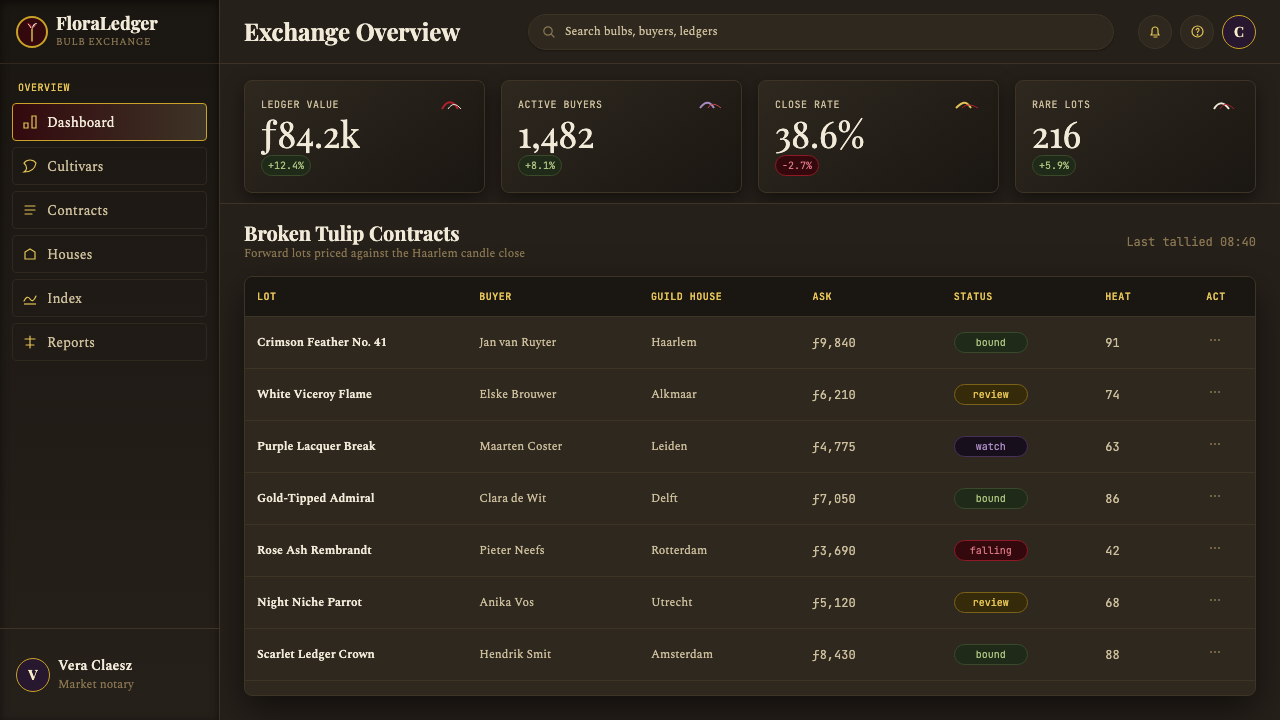Click the Cultivars sidebar icon
Screen dimensions: 1280x720
[x=30, y=166]
